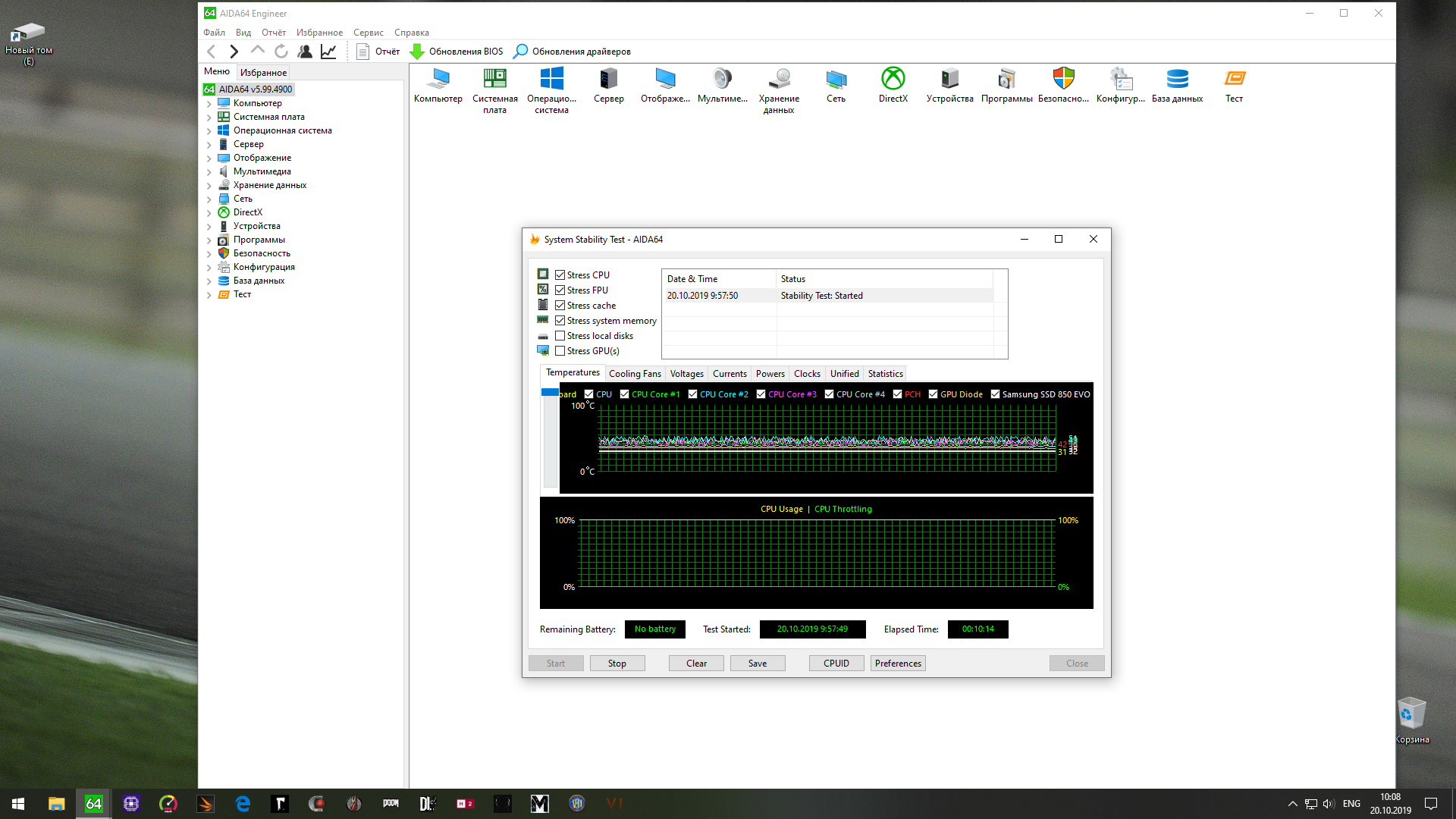Open the Motherboard (Системная плата) icon
The width and height of the screenshot is (1456, 819).
tap(494, 79)
